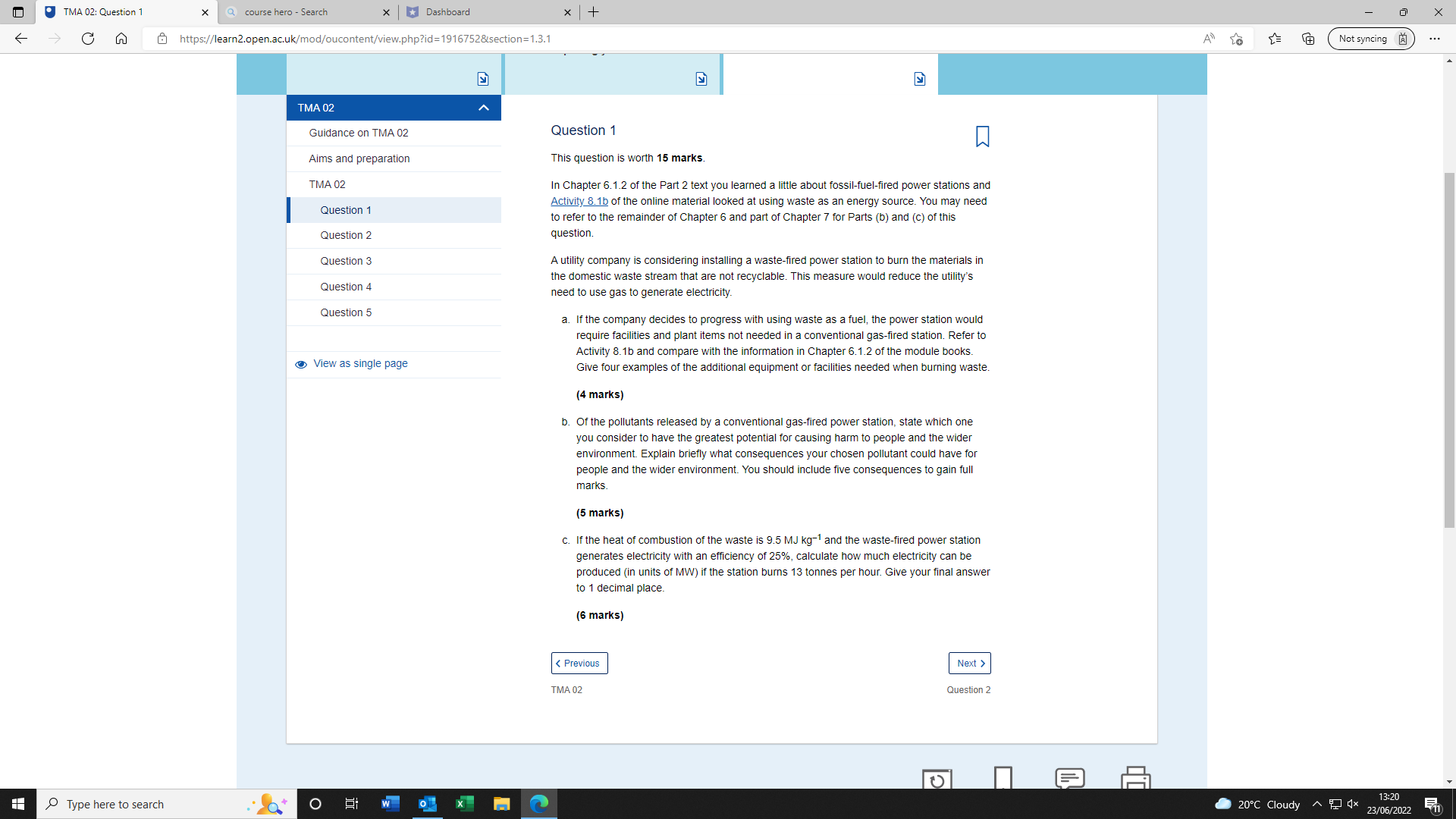Image resolution: width=1456 pixels, height=819 pixels.
Task: Open the Activity 8.1b link
Action: (579, 201)
